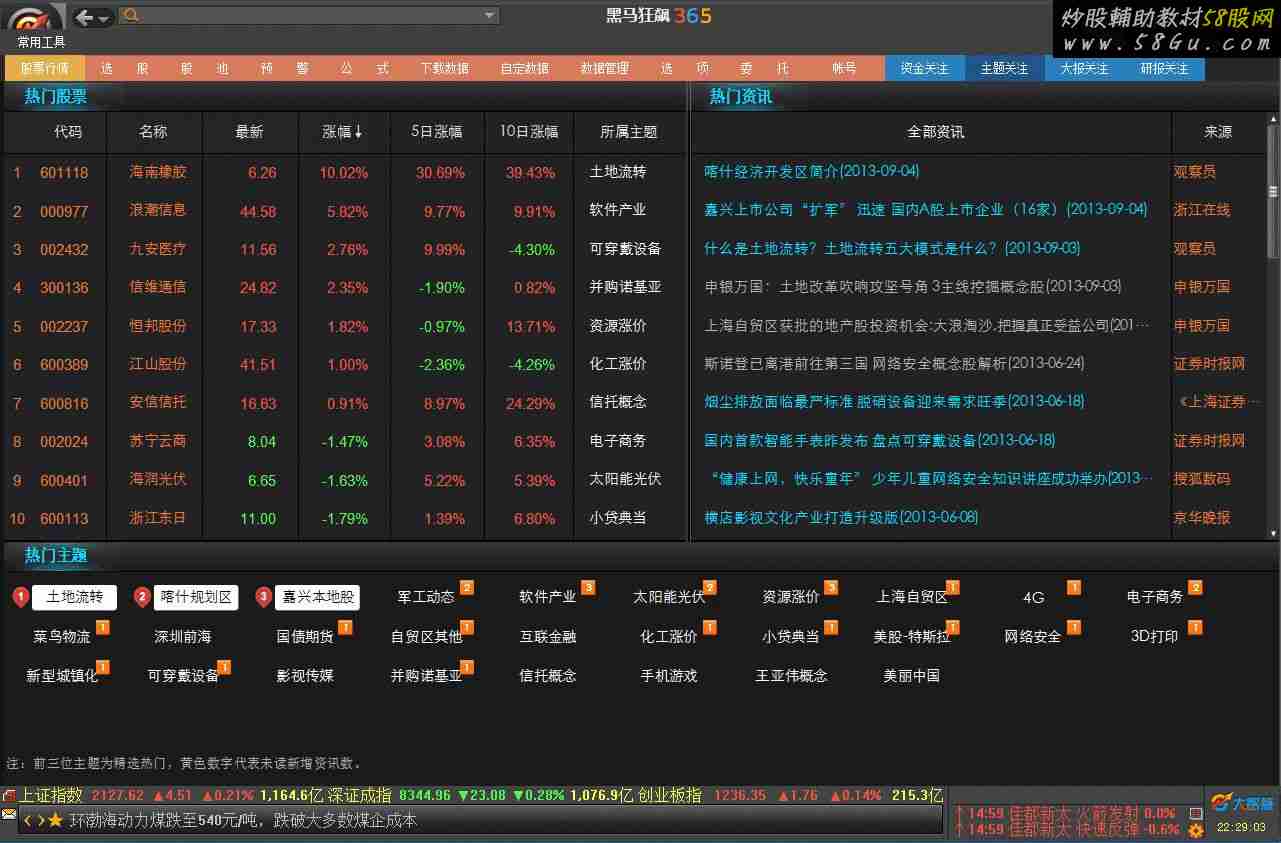Switch to the 资金关注 tab
Viewport: 1281px width, 843px height.
tap(924, 68)
